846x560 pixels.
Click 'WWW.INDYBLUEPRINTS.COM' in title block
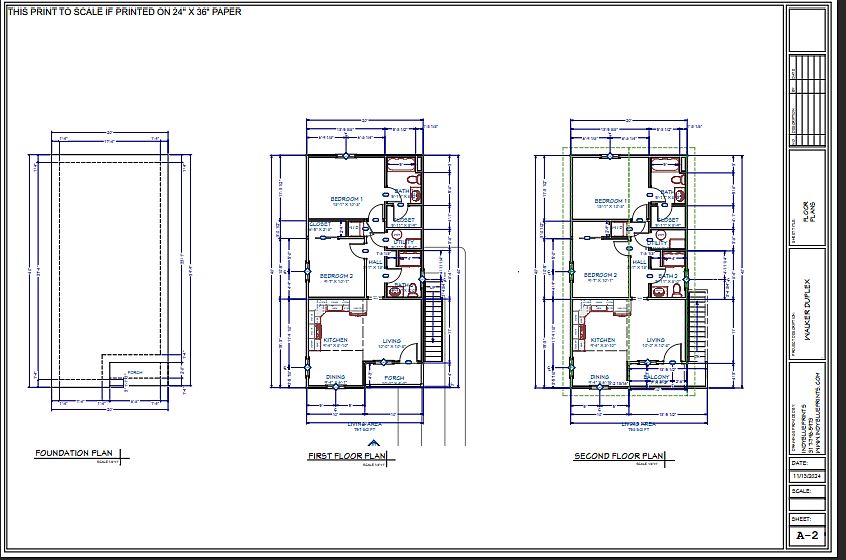click(818, 413)
